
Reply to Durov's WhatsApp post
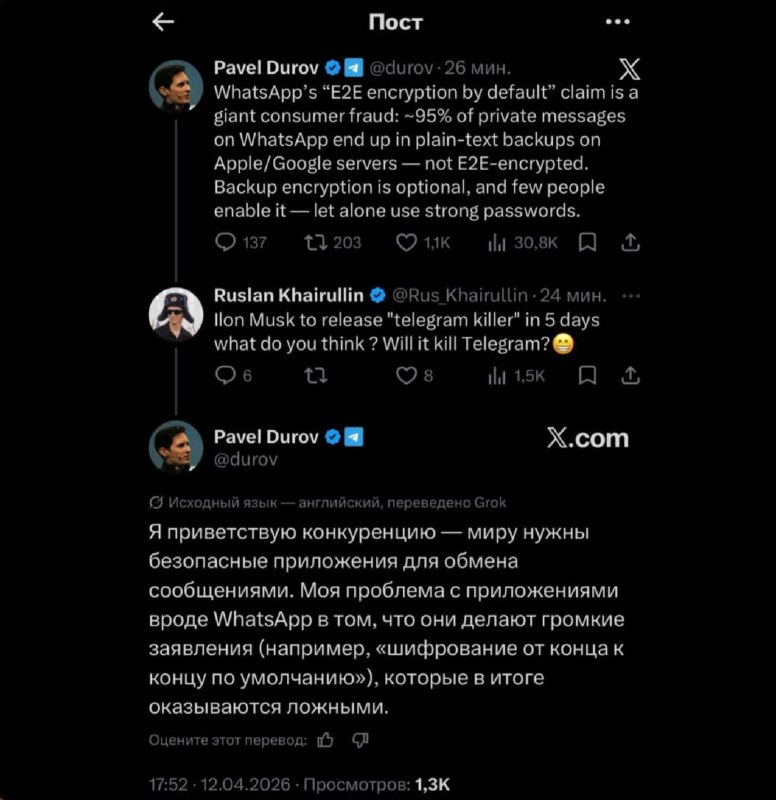tap(227, 242)
